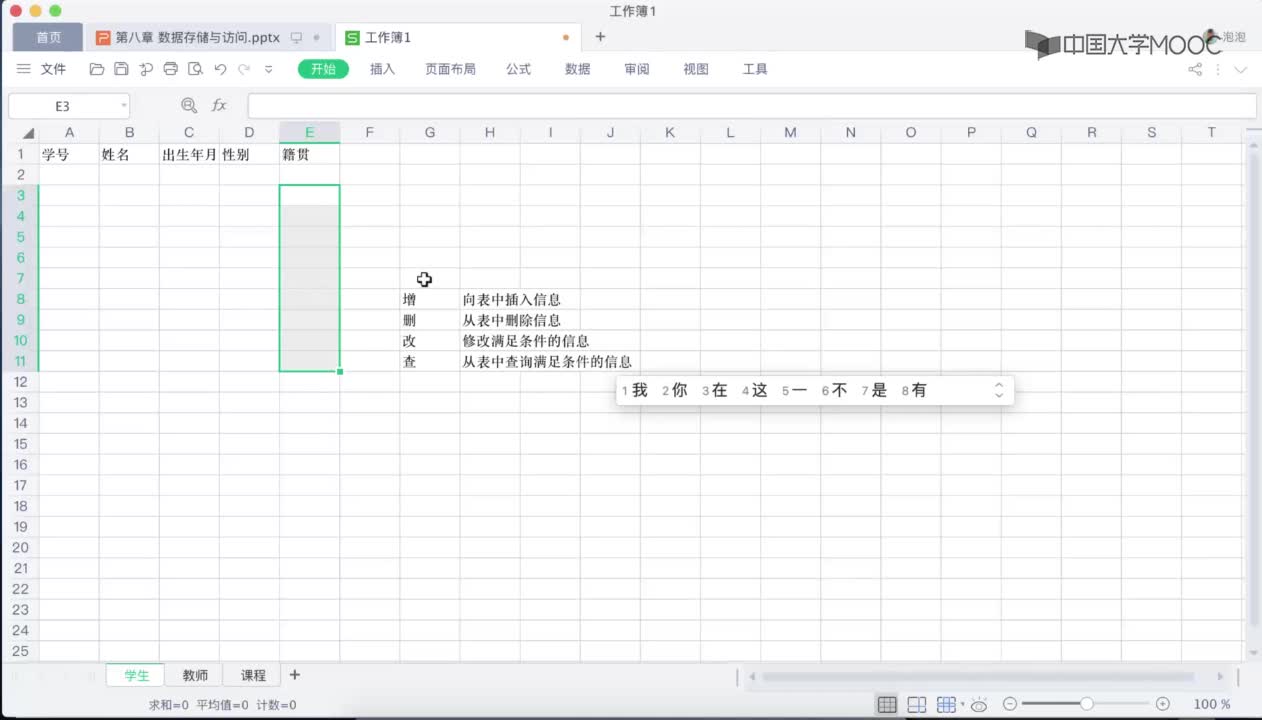The width and height of the screenshot is (1262, 720).
Task: Open the 工具 ribbon tab
Action: [755, 69]
